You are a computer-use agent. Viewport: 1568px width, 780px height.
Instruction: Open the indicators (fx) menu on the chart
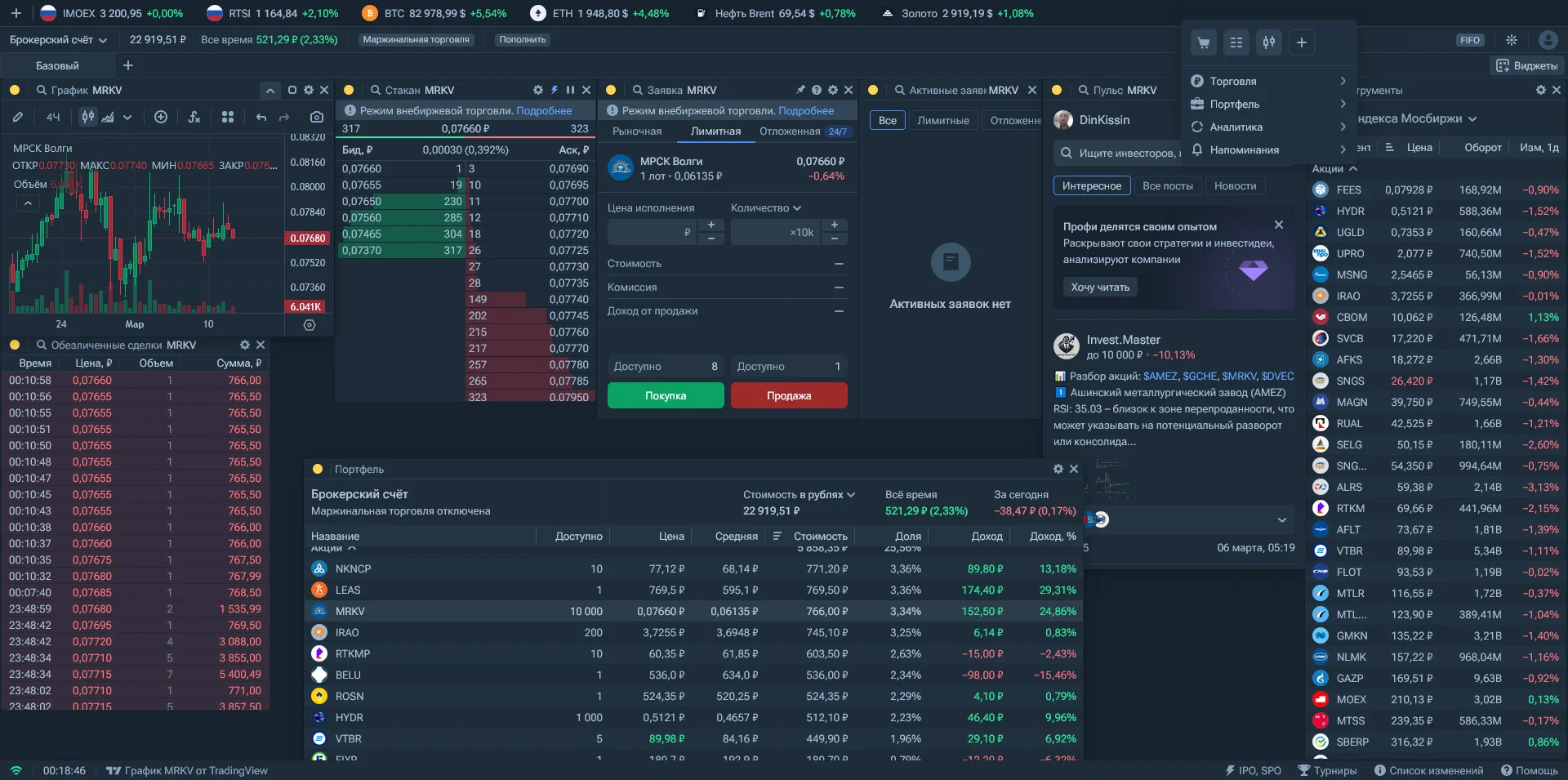pyautogui.click(x=194, y=117)
